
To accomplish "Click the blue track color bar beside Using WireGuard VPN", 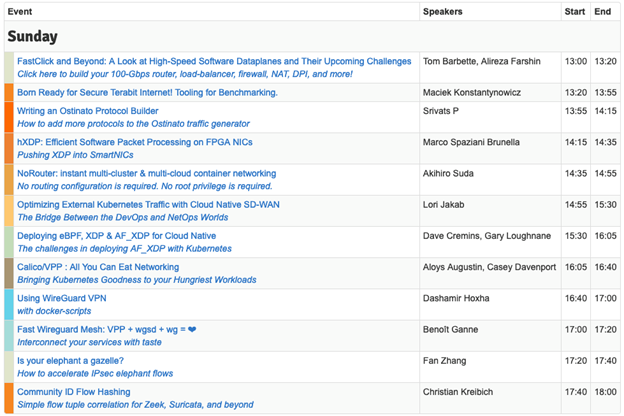I will (x=9, y=304).
